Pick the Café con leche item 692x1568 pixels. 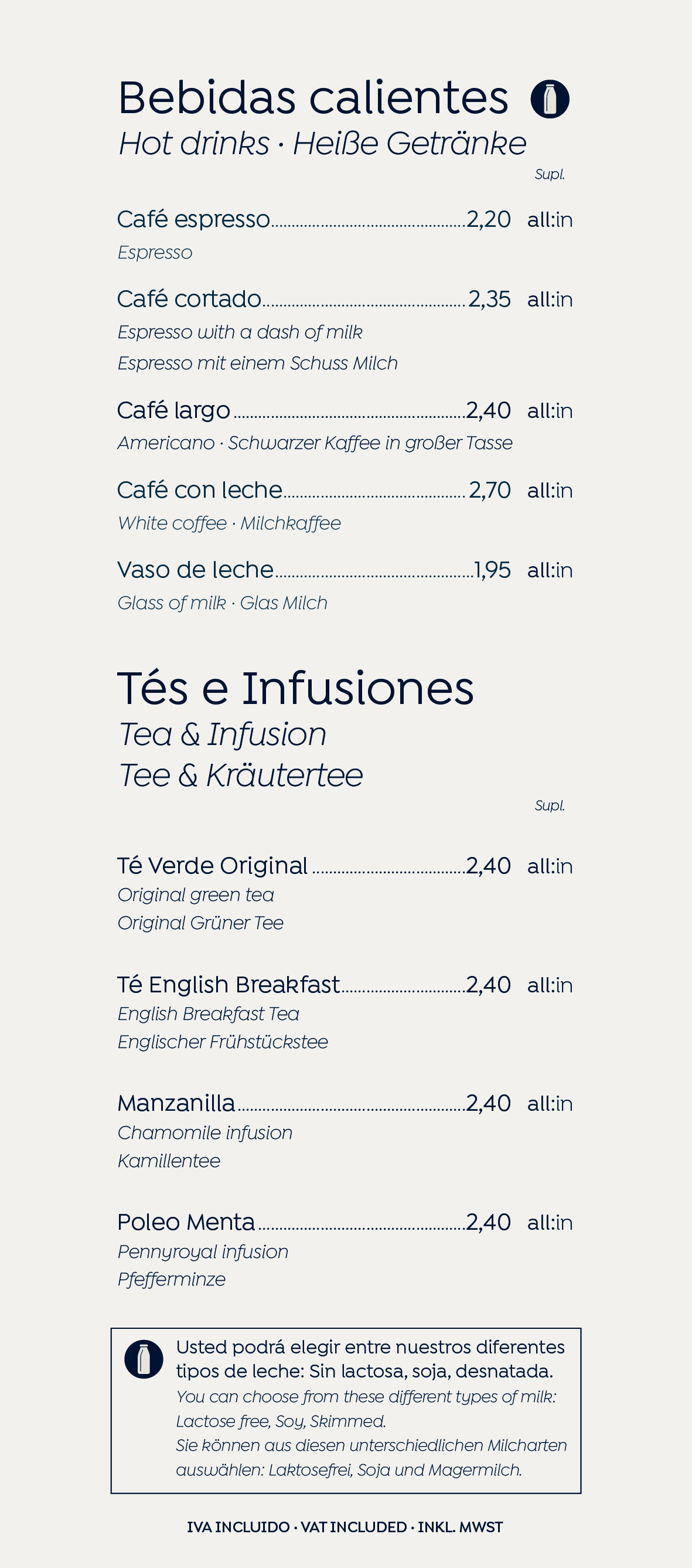click(x=200, y=491)
